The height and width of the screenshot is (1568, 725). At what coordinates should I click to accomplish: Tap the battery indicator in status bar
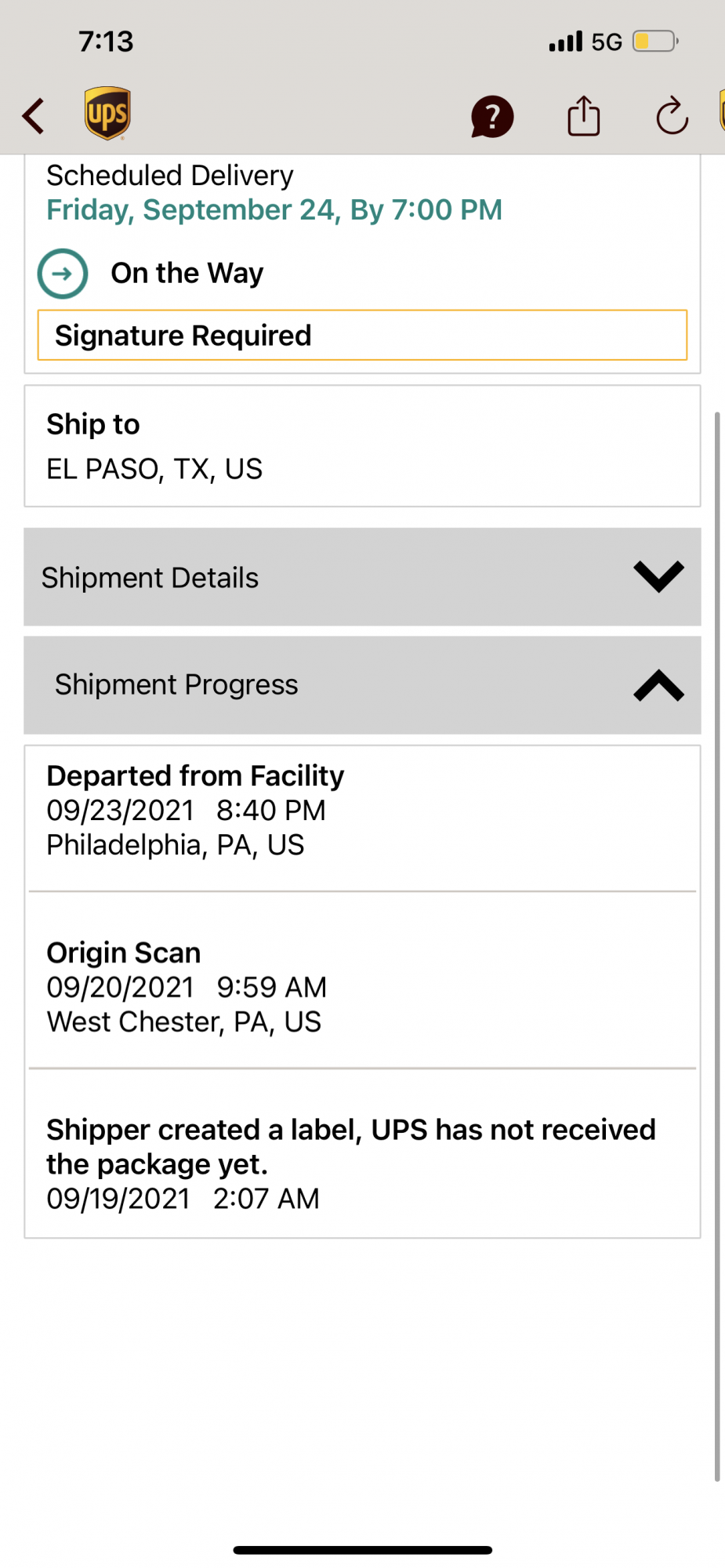pyautogui.click(x=655, y=41)
